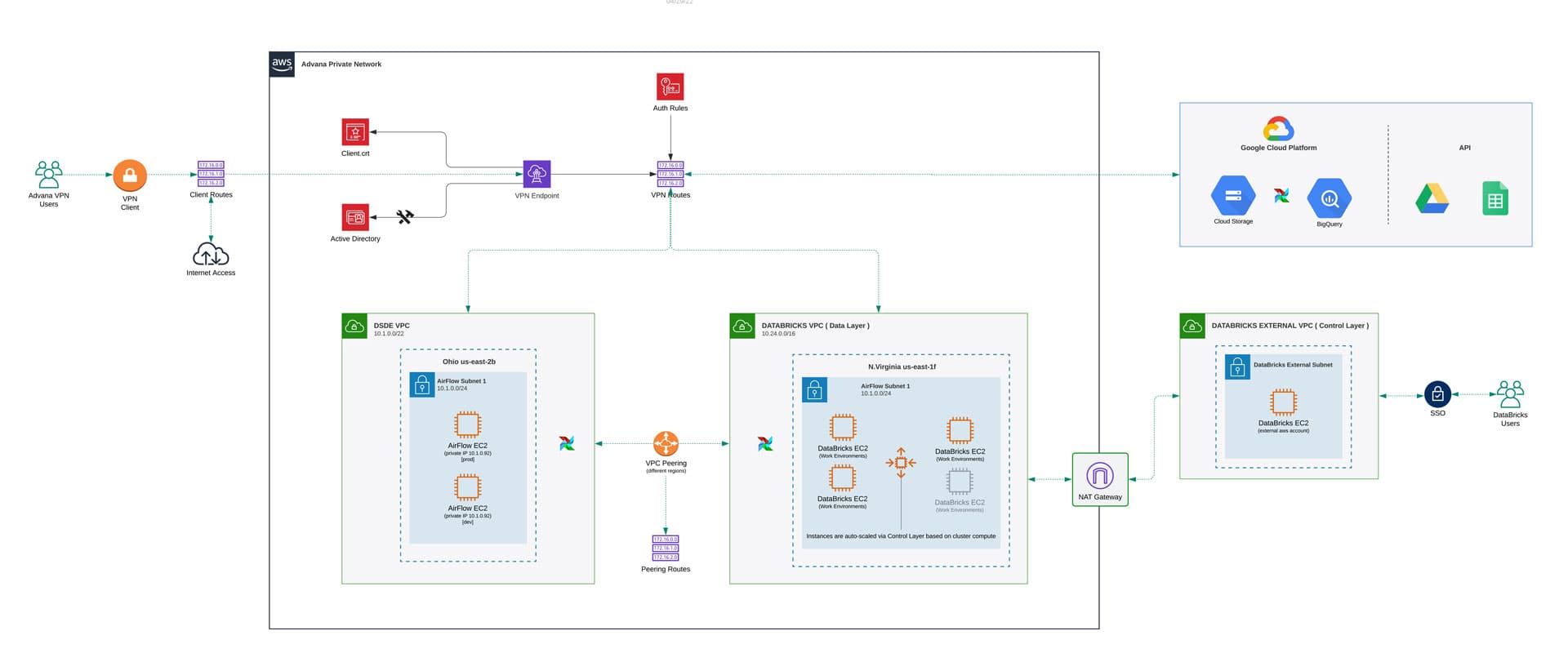Select the Airflow pinwheel beside the DSDE VPC
The width and height of the screenshot is (1568, 653).
[x=567, y=443]
